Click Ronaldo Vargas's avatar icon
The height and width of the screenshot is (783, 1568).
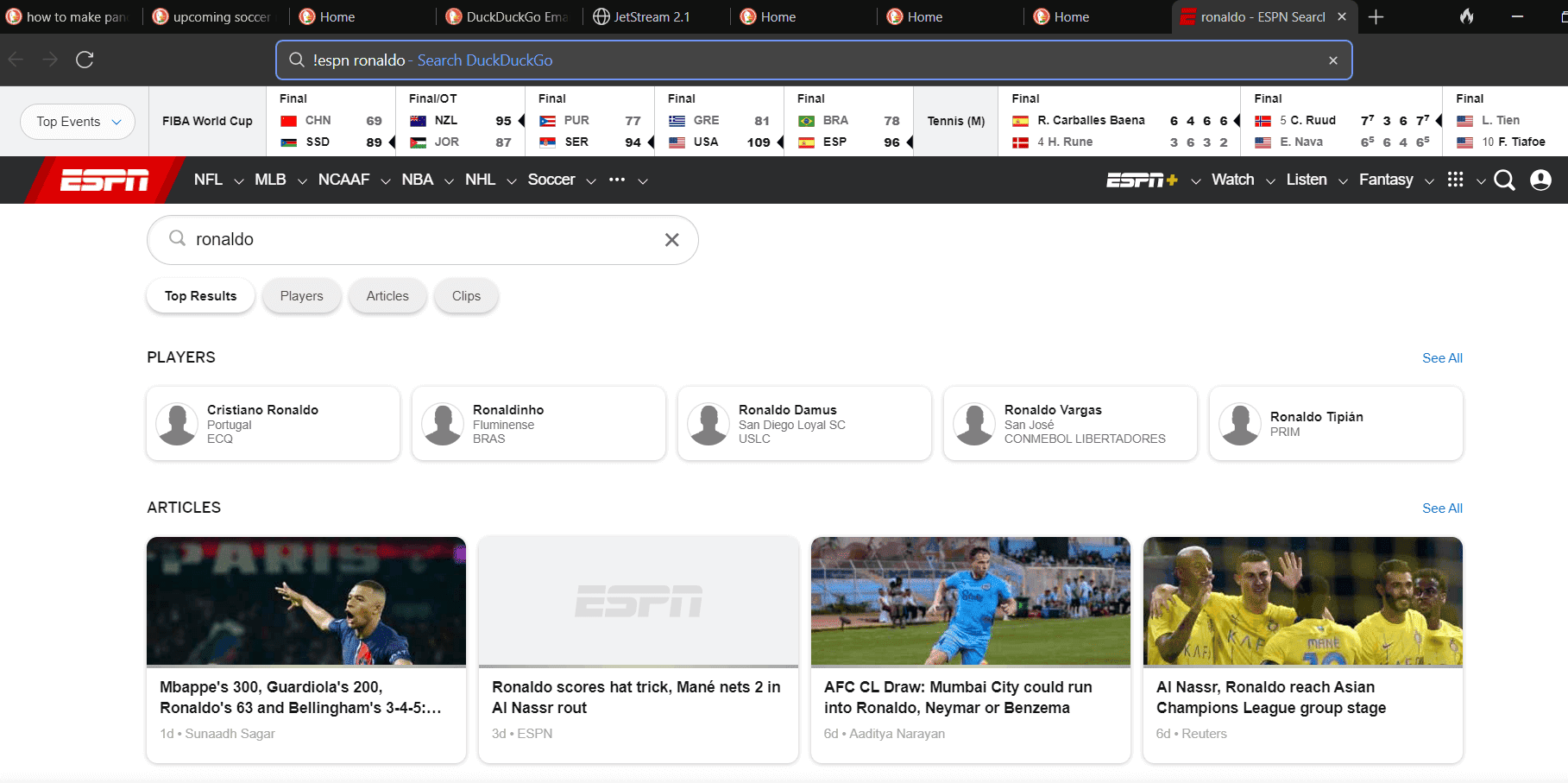point(975,424)
